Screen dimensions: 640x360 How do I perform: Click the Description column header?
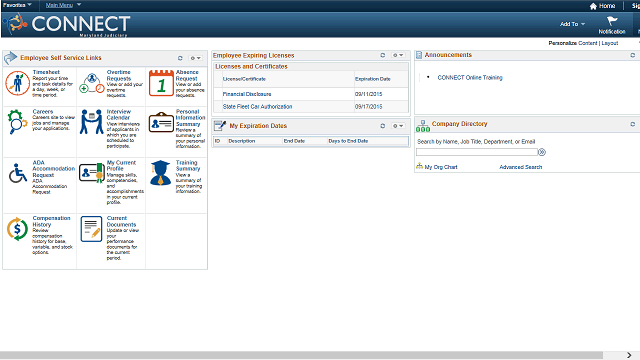[x=242, y=141]
